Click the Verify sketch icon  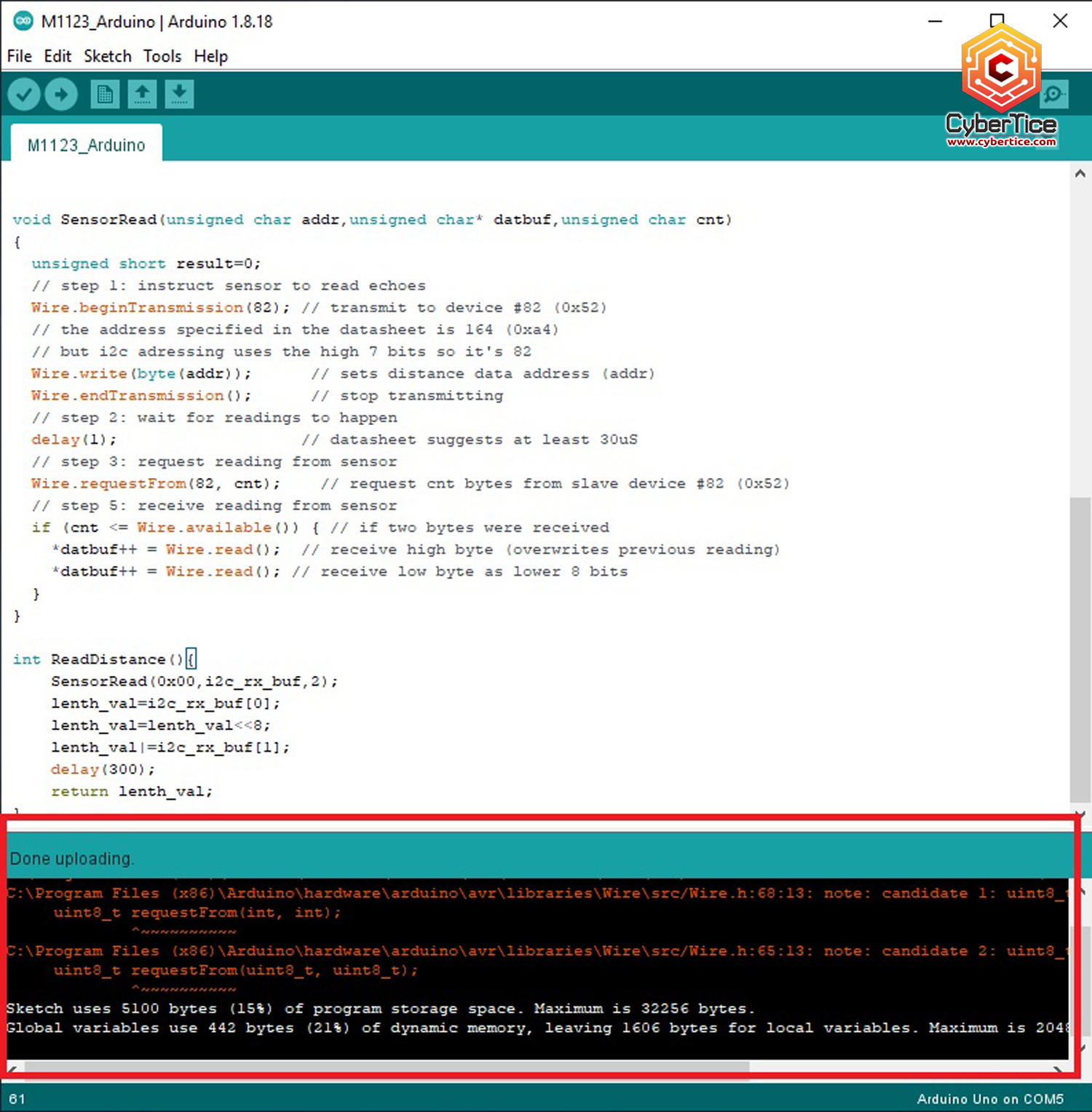pyautogui.click(x=23, y=94)
